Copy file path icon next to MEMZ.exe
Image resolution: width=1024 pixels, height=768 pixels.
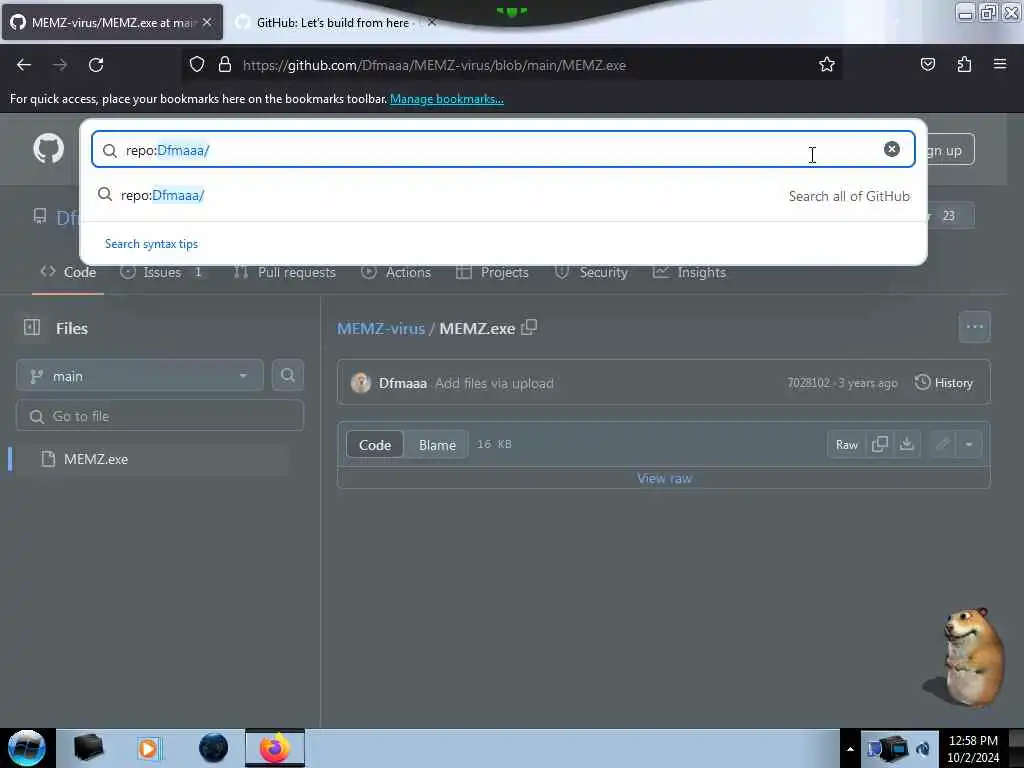pyautogui.click(x=530, y=327)
